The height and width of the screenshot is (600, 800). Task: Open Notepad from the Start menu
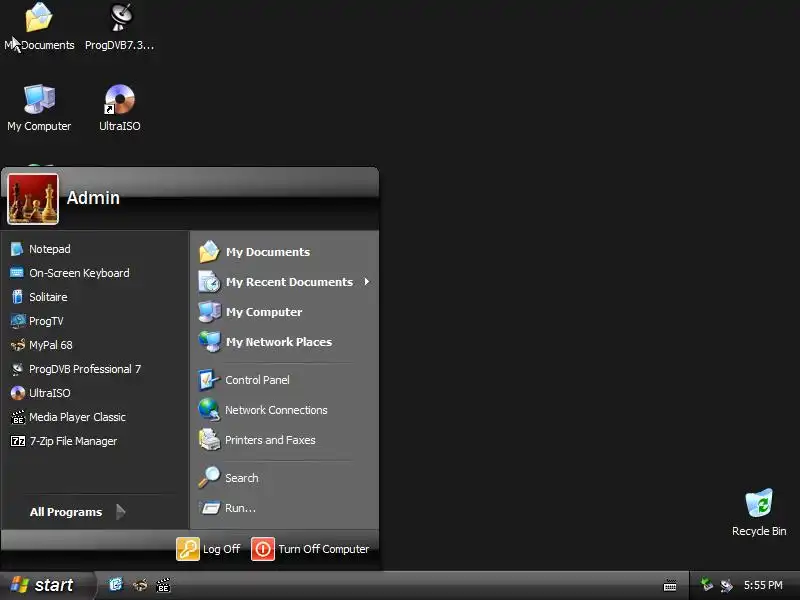[95, 249]
